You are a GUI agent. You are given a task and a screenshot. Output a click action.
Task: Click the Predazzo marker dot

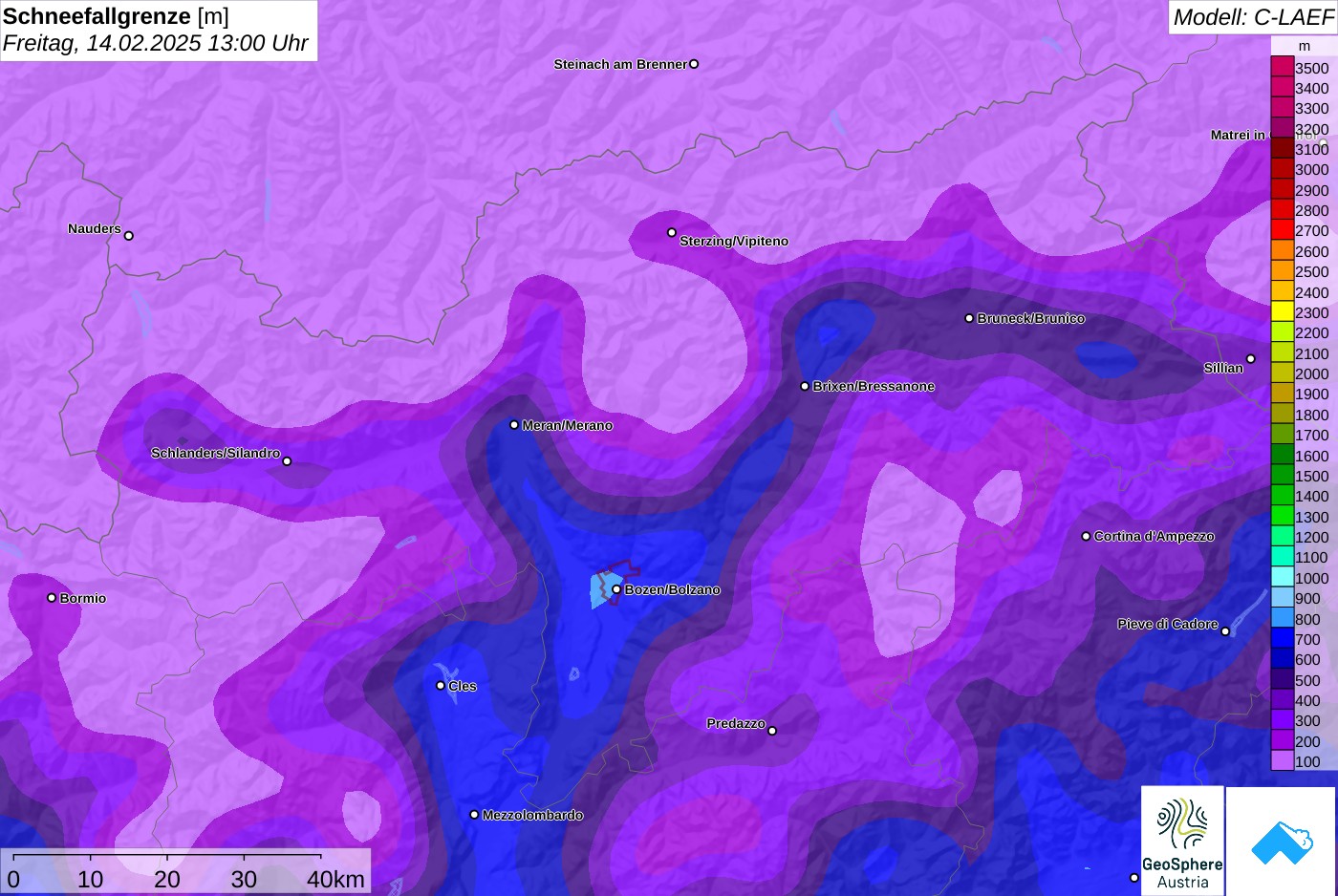(772, 731)
